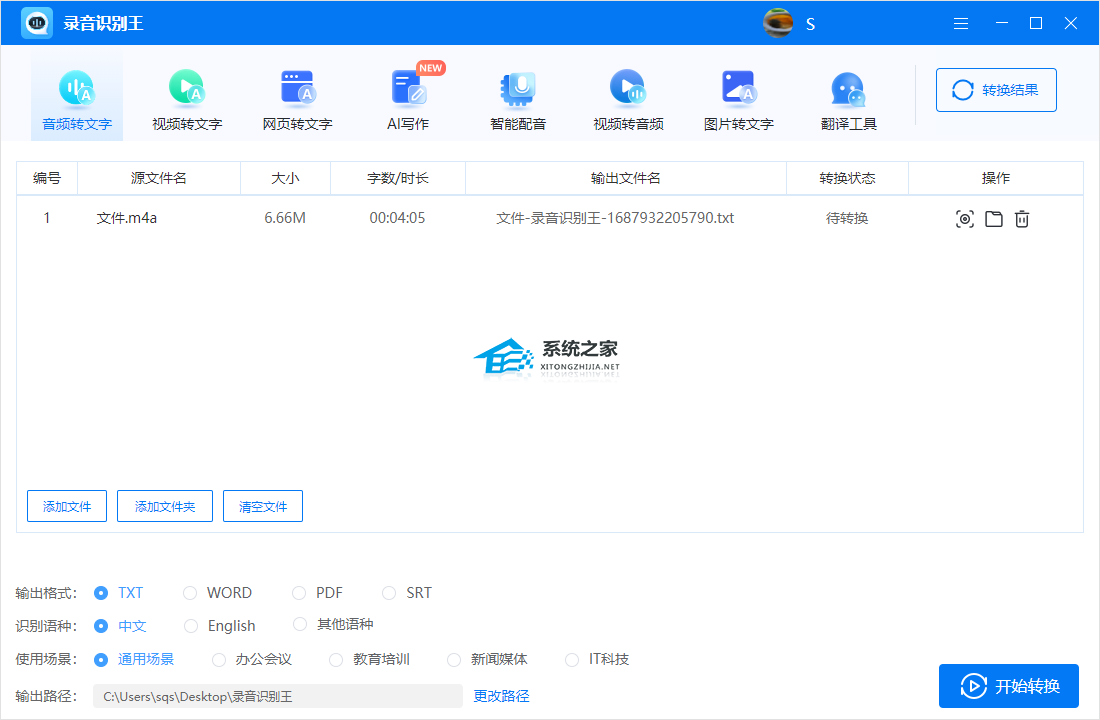Click the 编号 column header
Viewport: 1100px width, 720px height.
pyautogui.click(x=47, y=178)
